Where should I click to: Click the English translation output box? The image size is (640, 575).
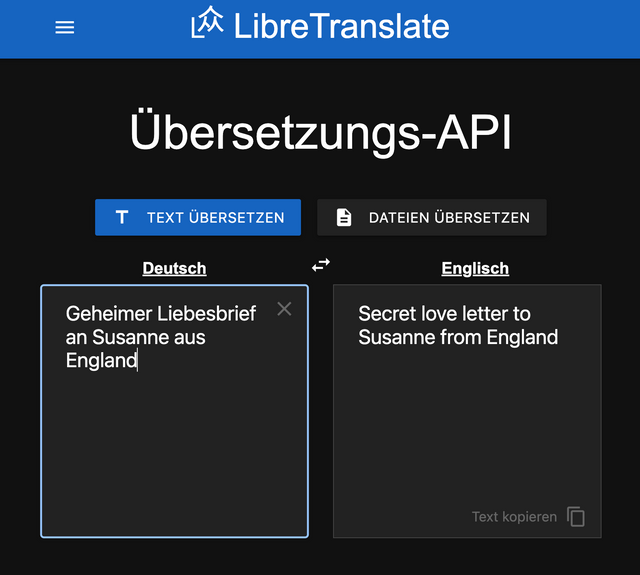click(467, 411)
